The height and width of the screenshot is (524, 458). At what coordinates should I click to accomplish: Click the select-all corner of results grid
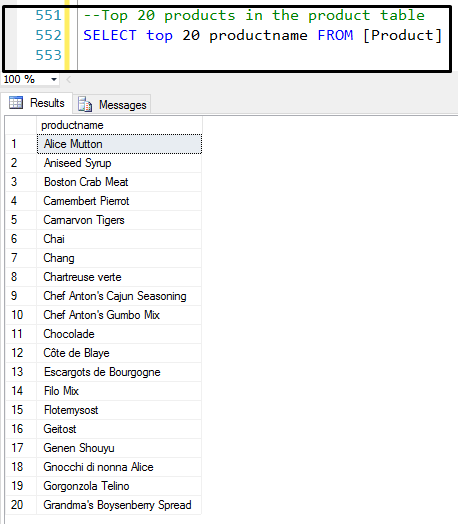[21, 125]
